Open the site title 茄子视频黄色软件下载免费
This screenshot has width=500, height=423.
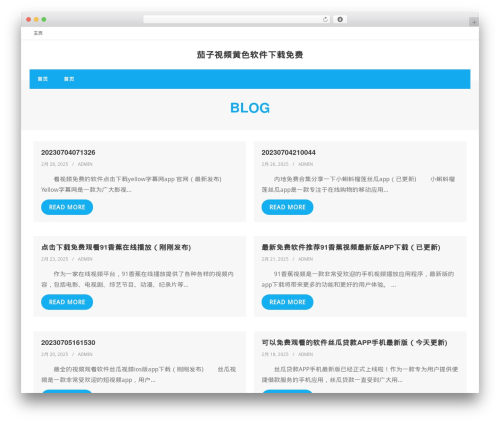pyautogui.click(x=250, y=55)
